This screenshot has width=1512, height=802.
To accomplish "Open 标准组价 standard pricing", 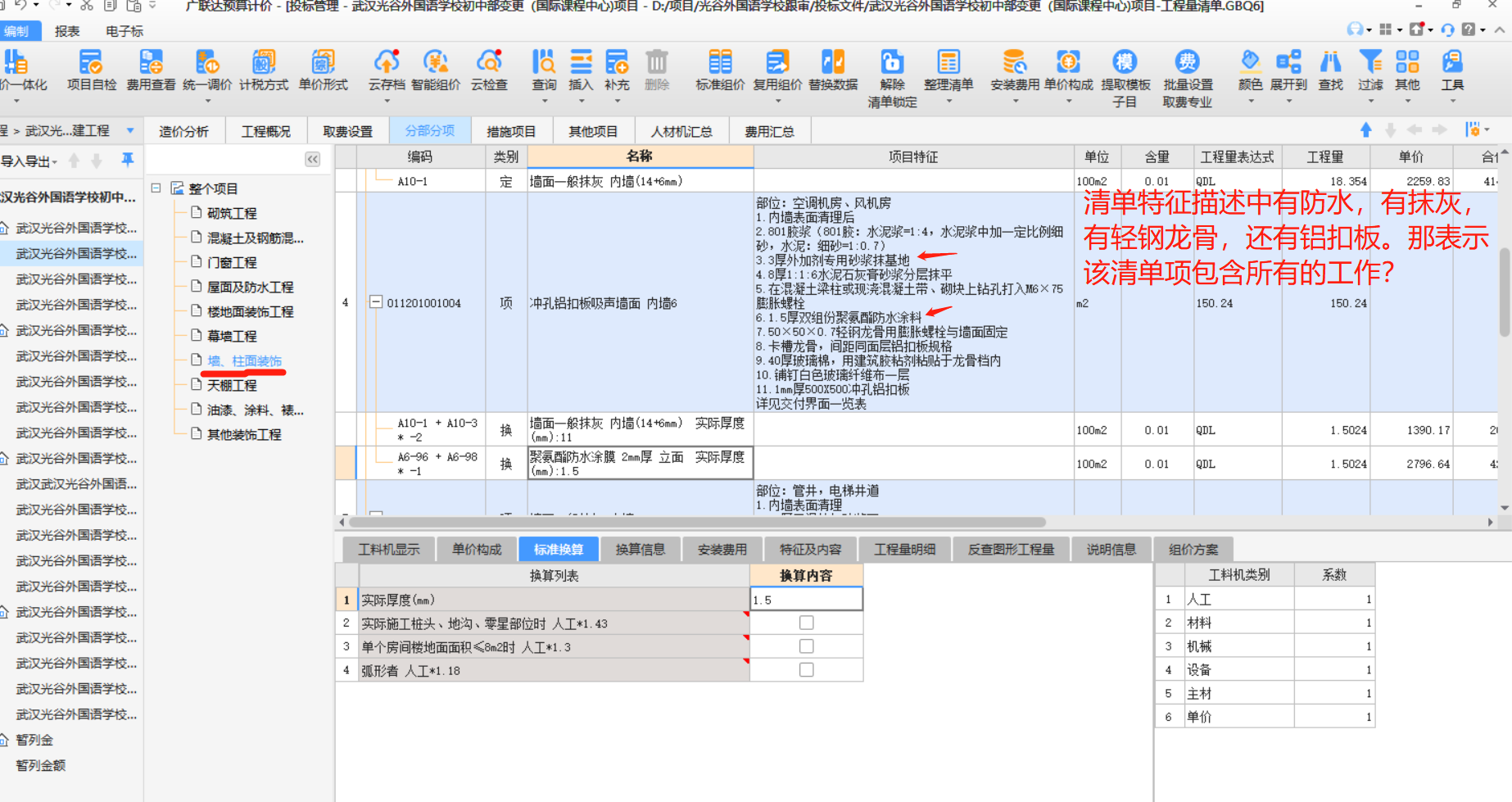I will [x=720, y=70].
